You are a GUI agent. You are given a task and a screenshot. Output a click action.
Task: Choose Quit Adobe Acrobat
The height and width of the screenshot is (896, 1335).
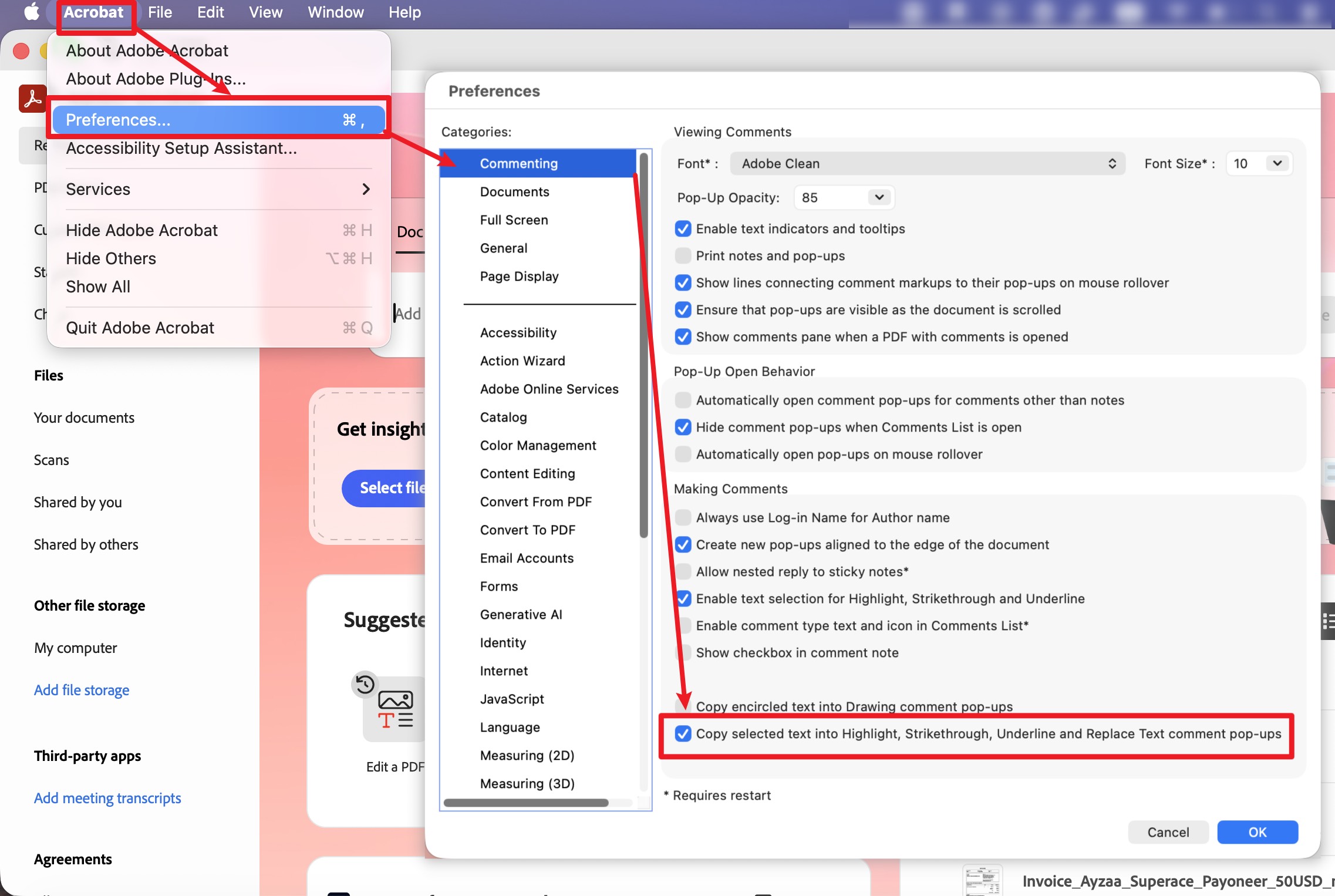218,328
